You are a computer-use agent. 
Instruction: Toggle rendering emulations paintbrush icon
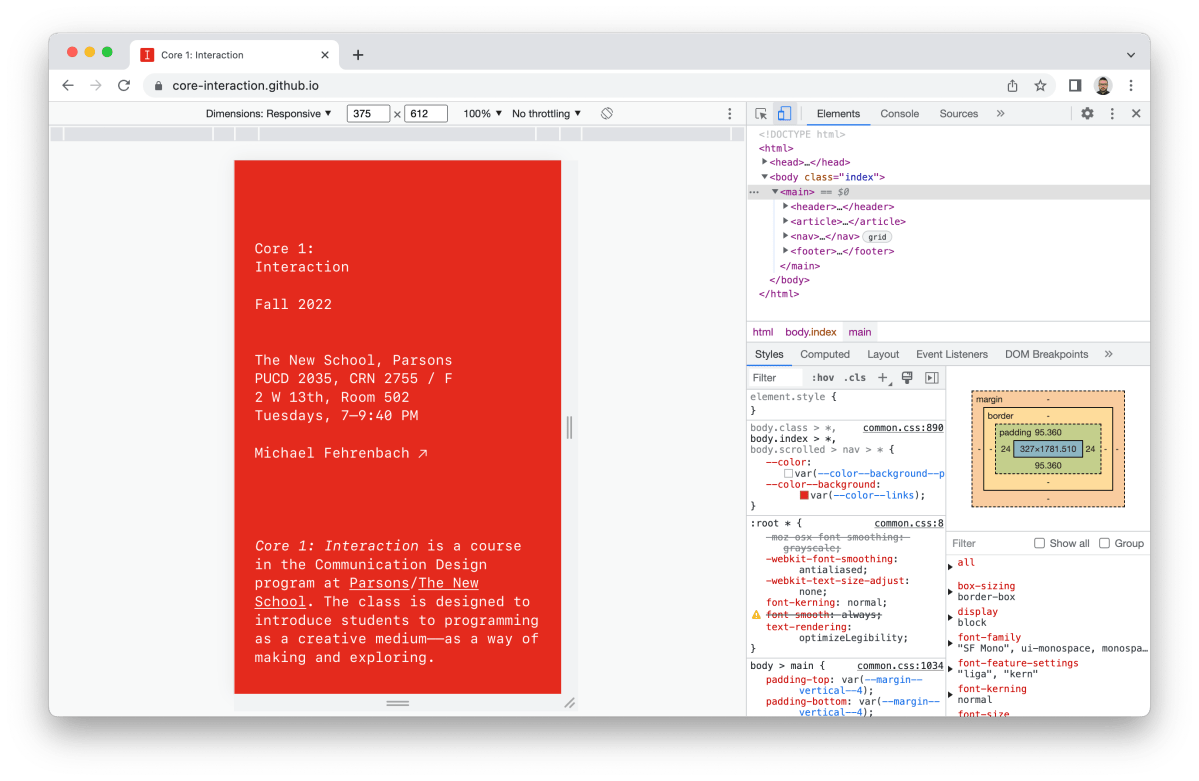908,377
